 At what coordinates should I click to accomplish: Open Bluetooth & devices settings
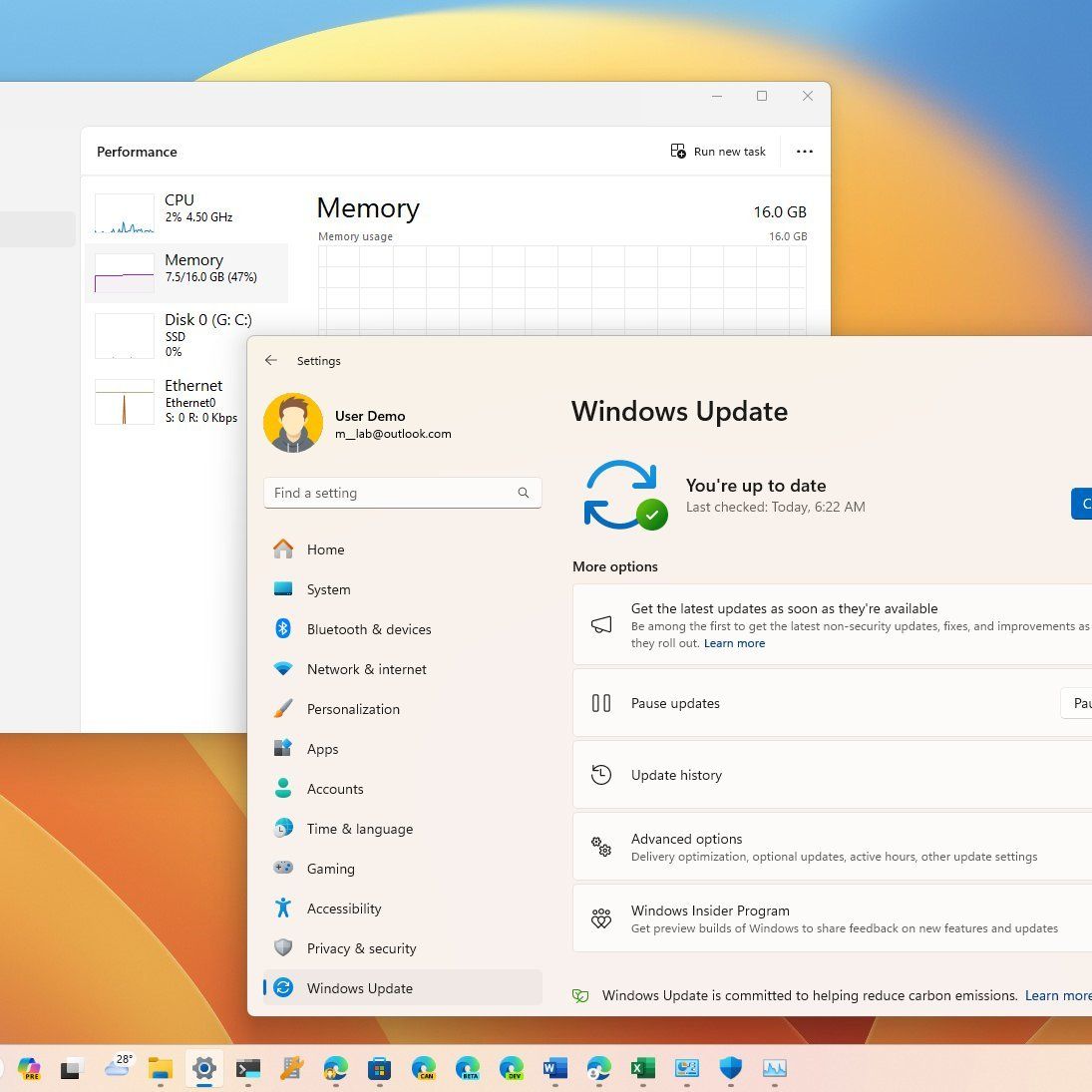pyautogui.click(x=403, y=629)
